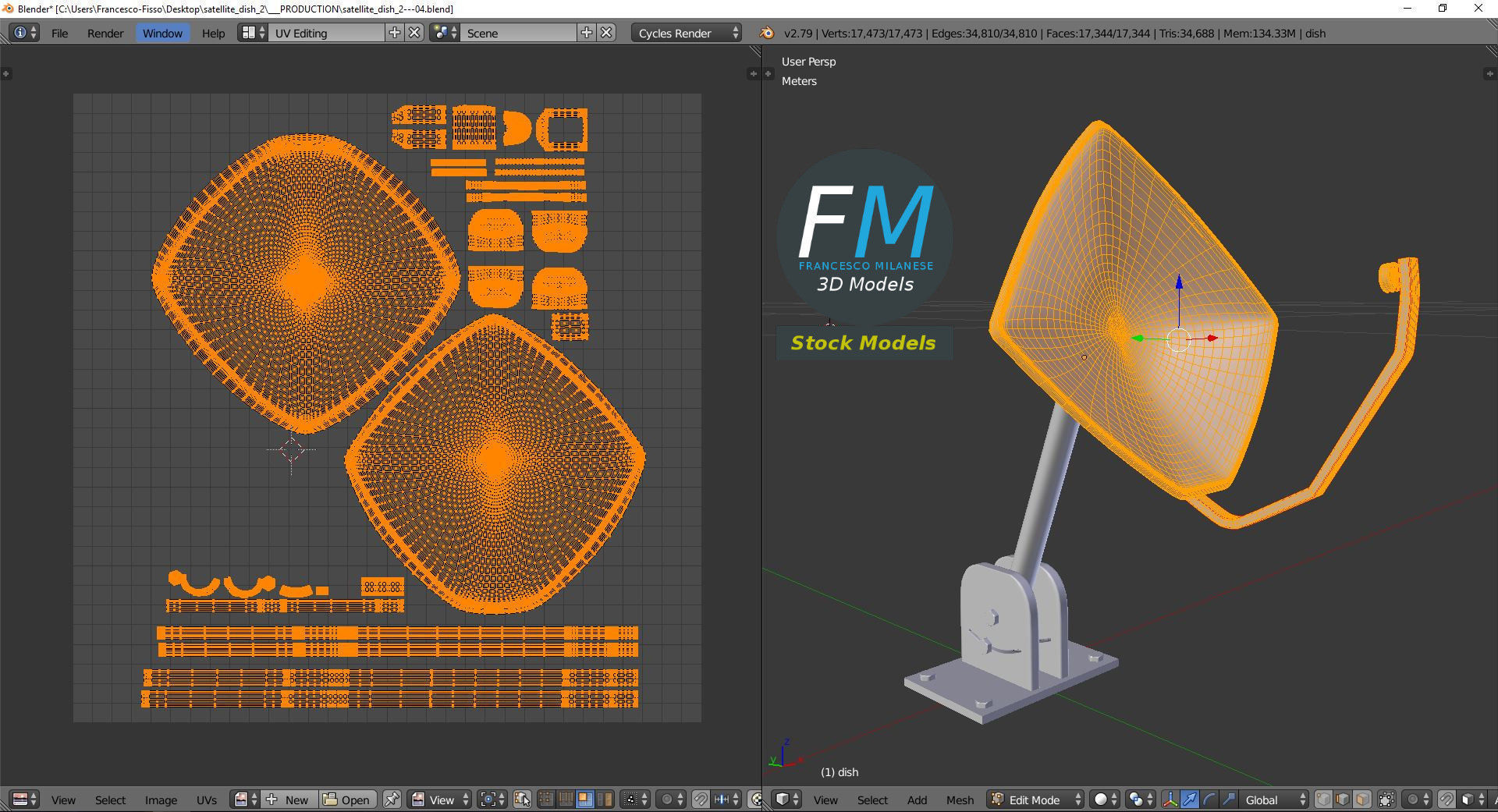
Task: Open the UV editor View menu
Action: tap(63, 800)
